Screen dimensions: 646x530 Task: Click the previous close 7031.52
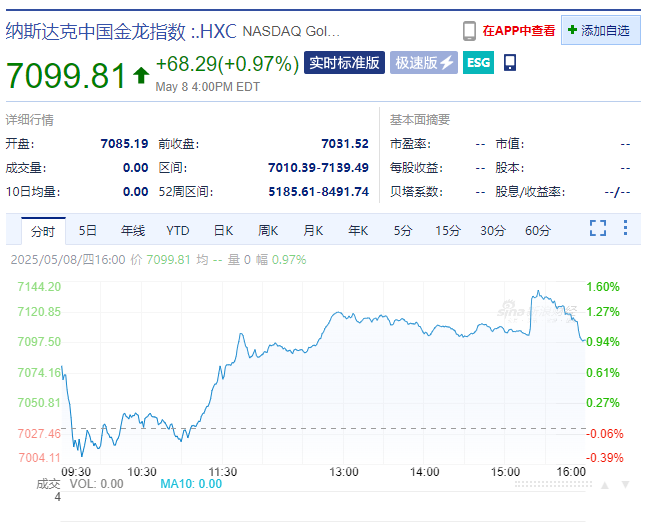345,144
